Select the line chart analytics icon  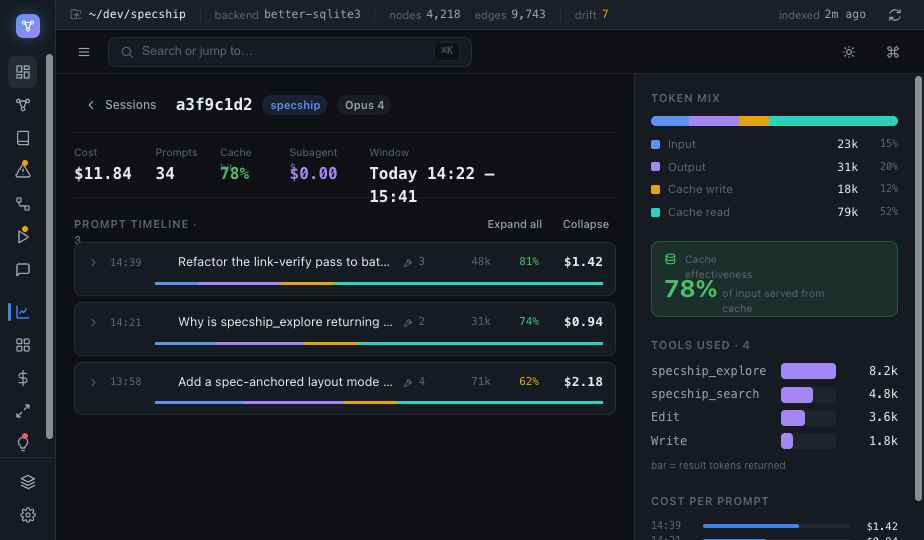[x=23, y=312]
